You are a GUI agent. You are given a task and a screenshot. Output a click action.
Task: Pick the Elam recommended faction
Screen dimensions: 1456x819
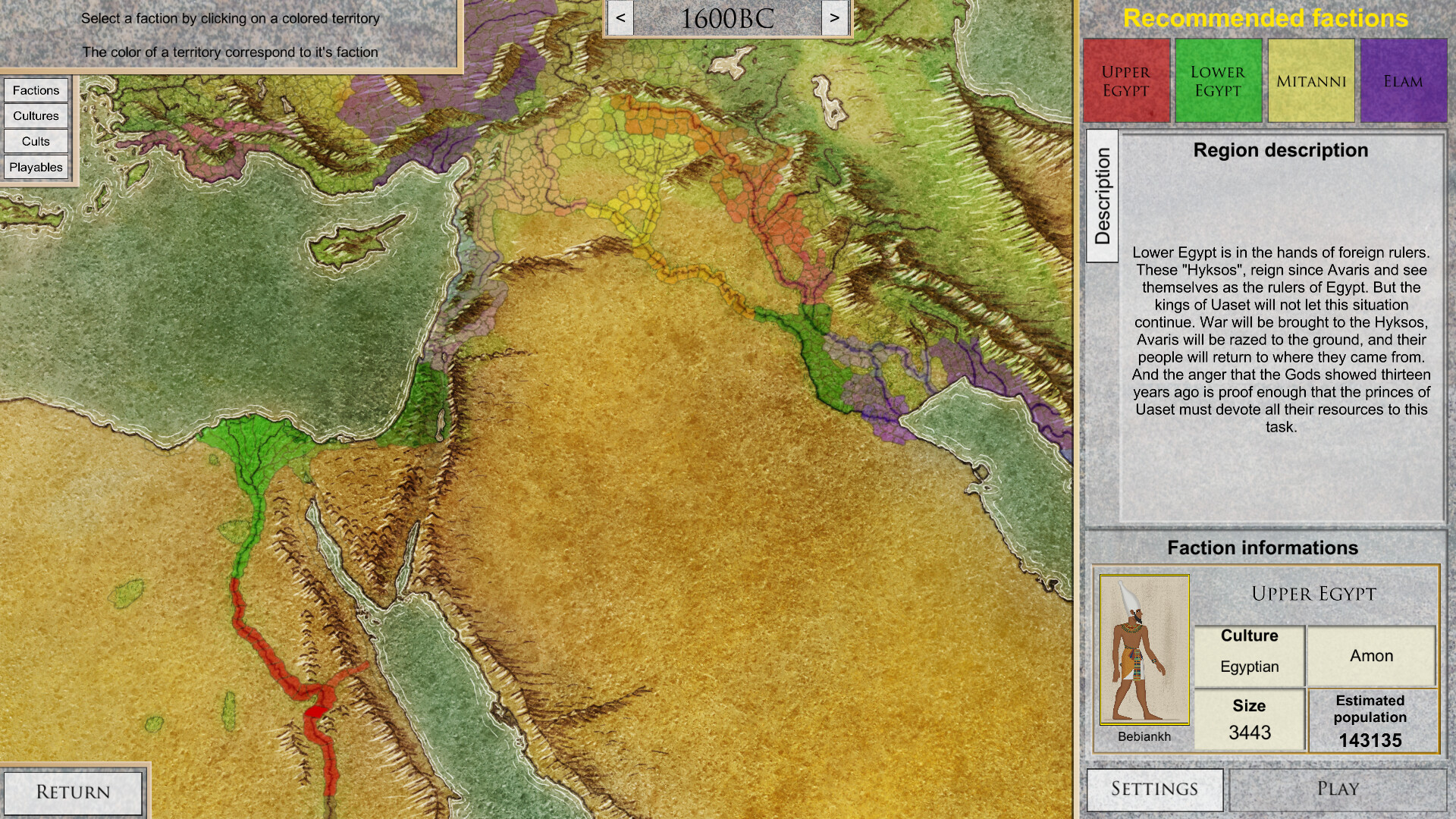pos(1403,80)
